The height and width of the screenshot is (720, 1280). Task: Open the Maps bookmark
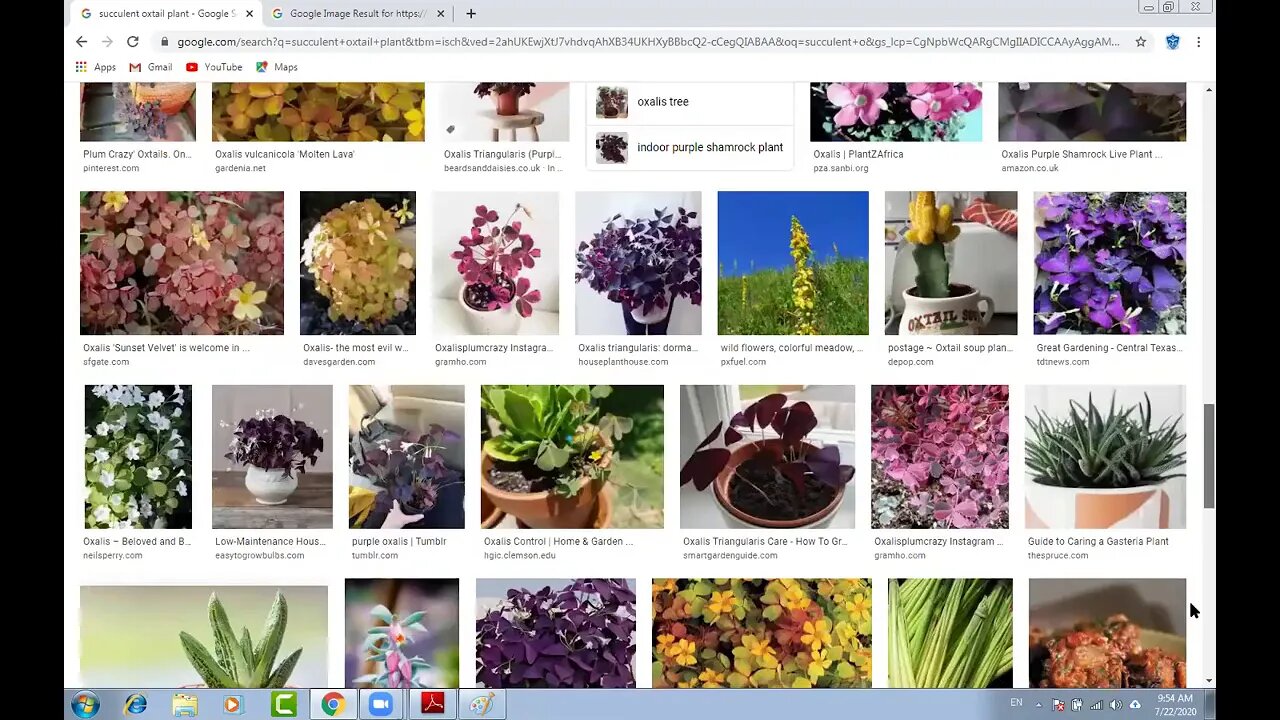pyautogui.click(x=277, y=67)
